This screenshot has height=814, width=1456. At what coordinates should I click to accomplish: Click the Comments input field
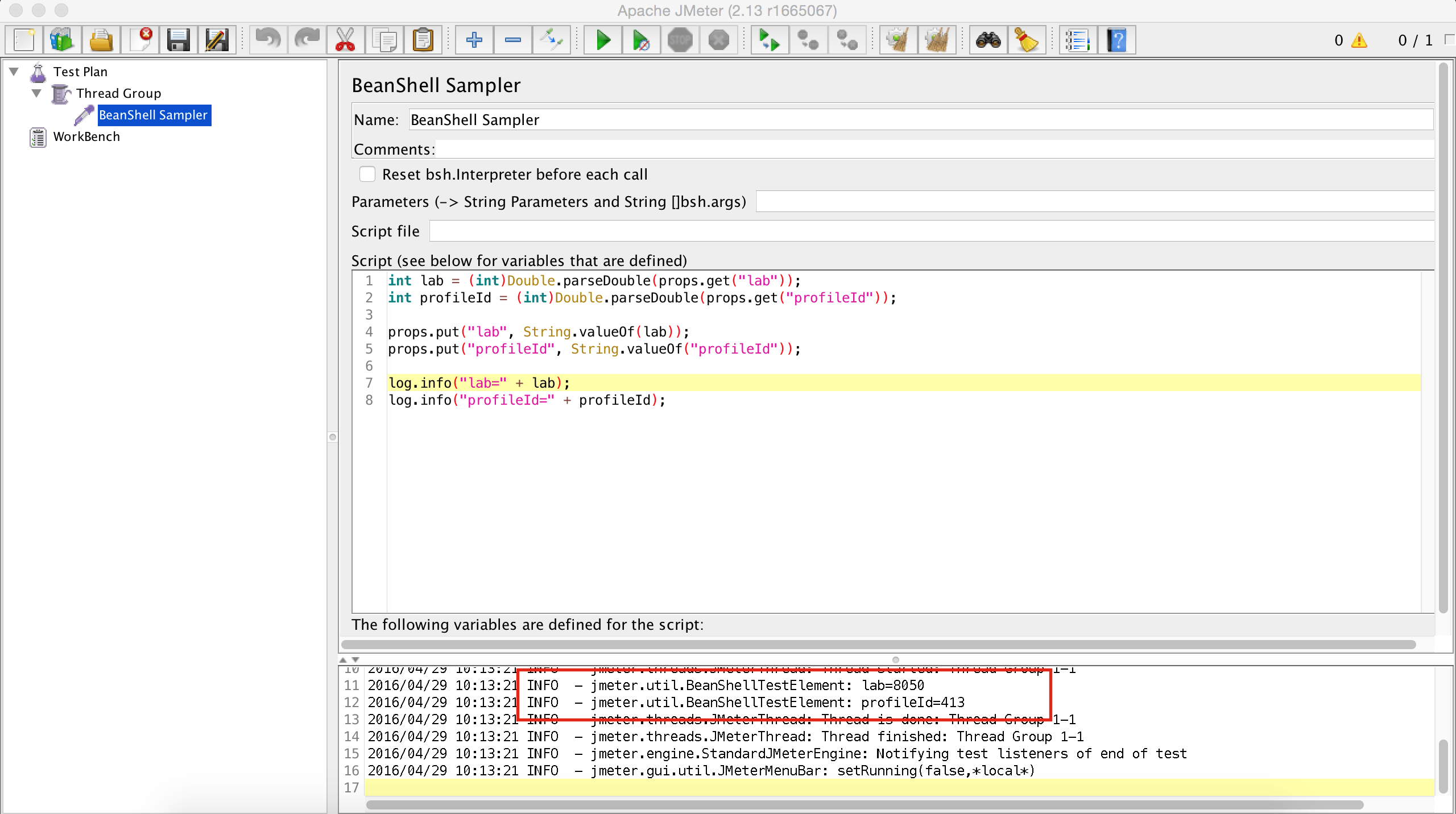[934, 149]
